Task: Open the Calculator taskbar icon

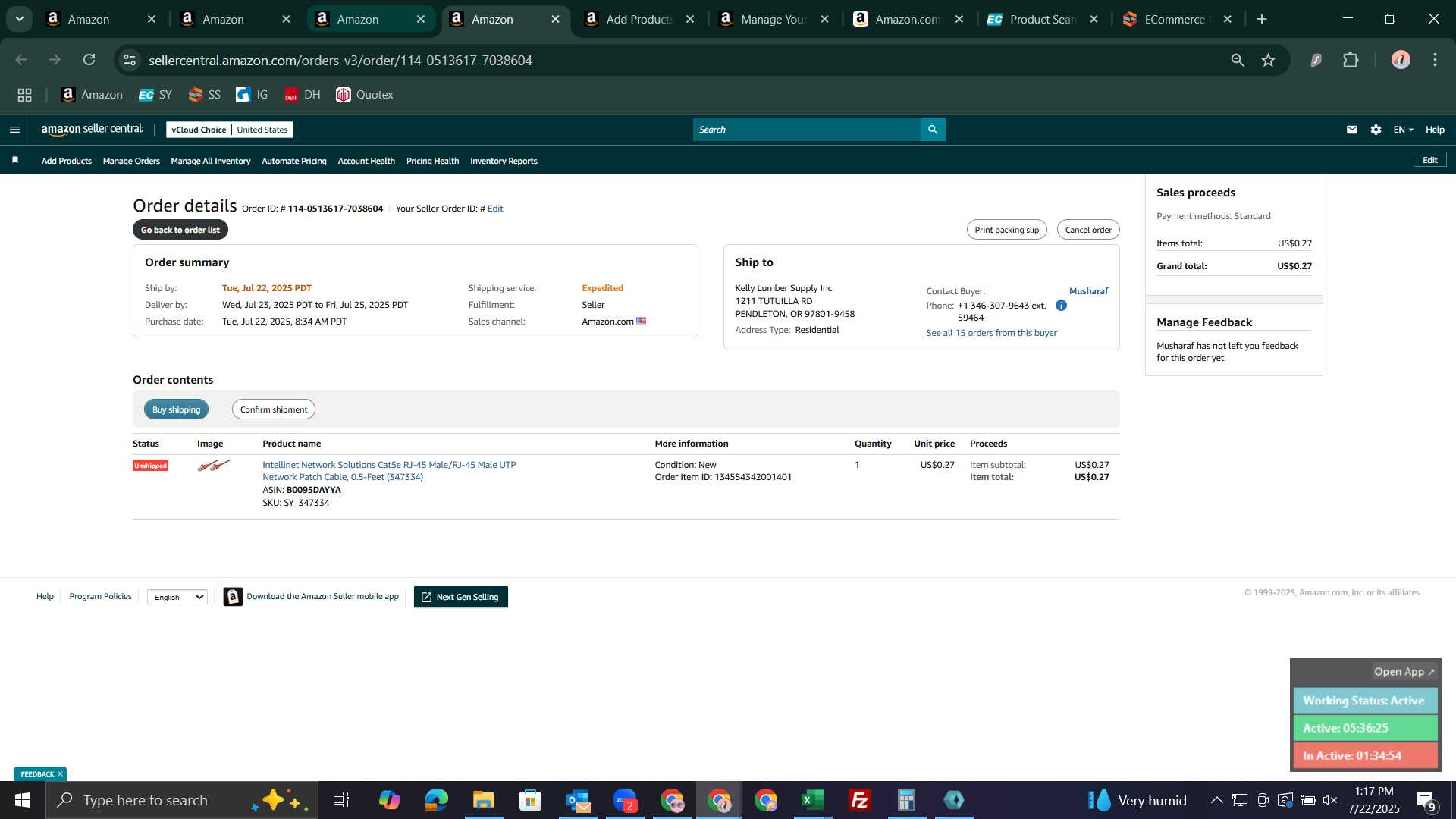Action: [906, 800]
